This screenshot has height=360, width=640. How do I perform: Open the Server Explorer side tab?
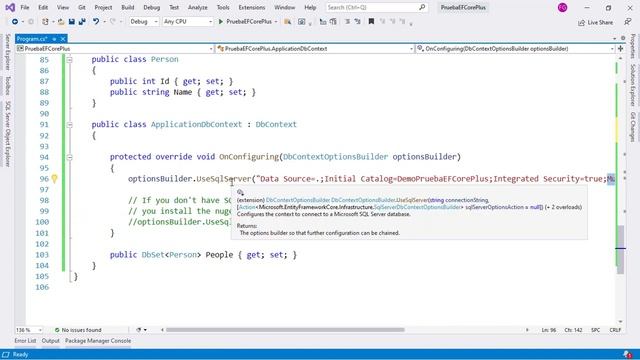click(7, 52)
